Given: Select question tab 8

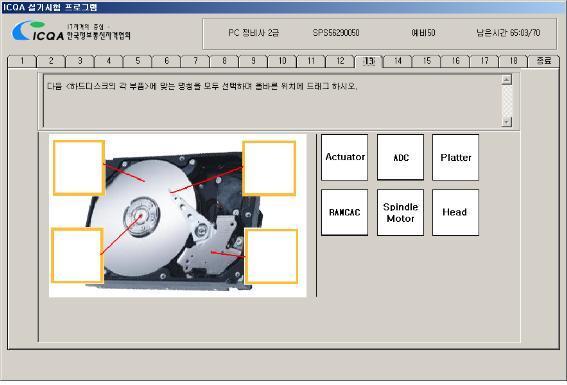Looking at the screenshot, I should click(x=225, y=61).
